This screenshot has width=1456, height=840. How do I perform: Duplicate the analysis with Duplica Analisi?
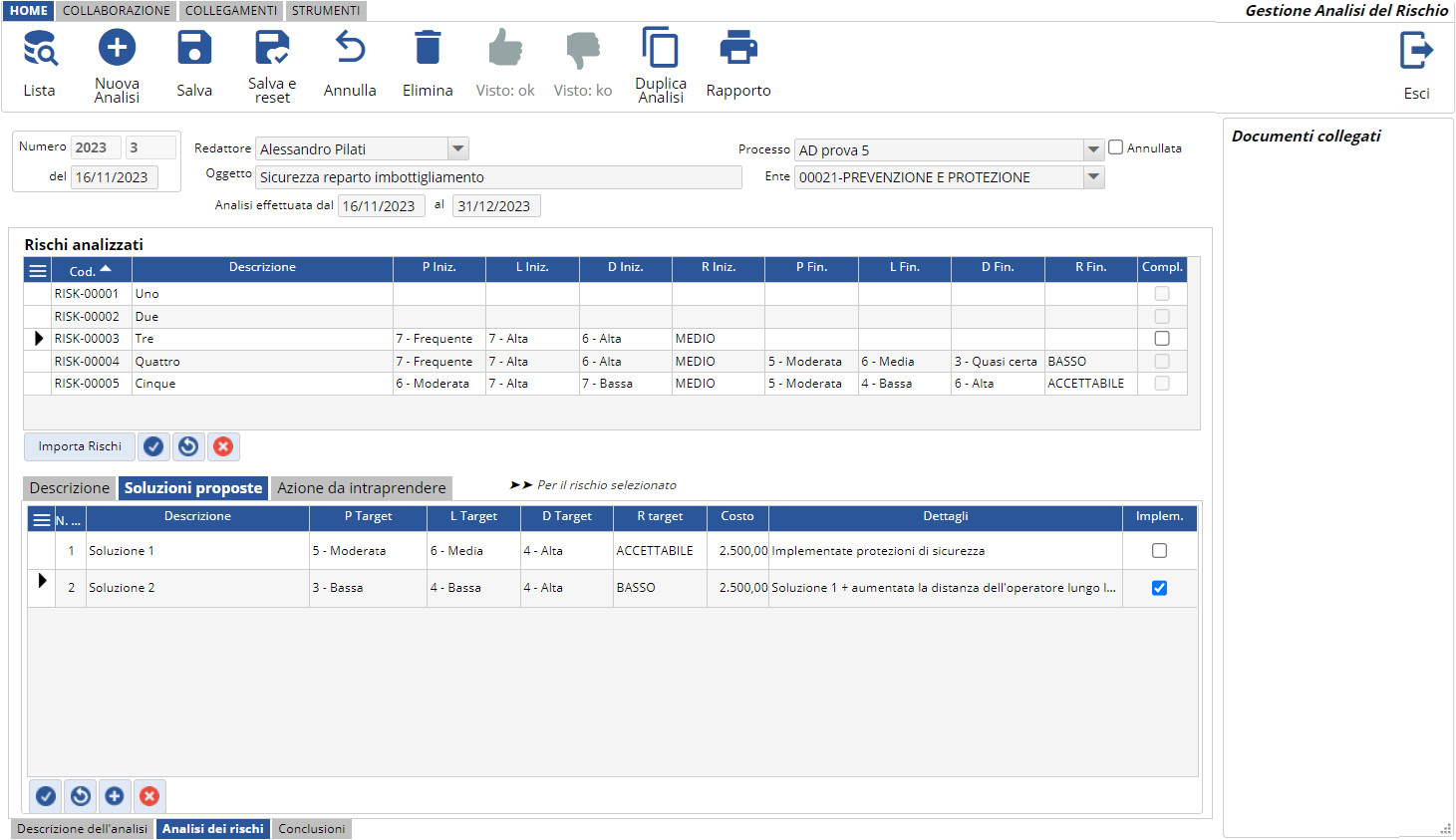point(661,48)
